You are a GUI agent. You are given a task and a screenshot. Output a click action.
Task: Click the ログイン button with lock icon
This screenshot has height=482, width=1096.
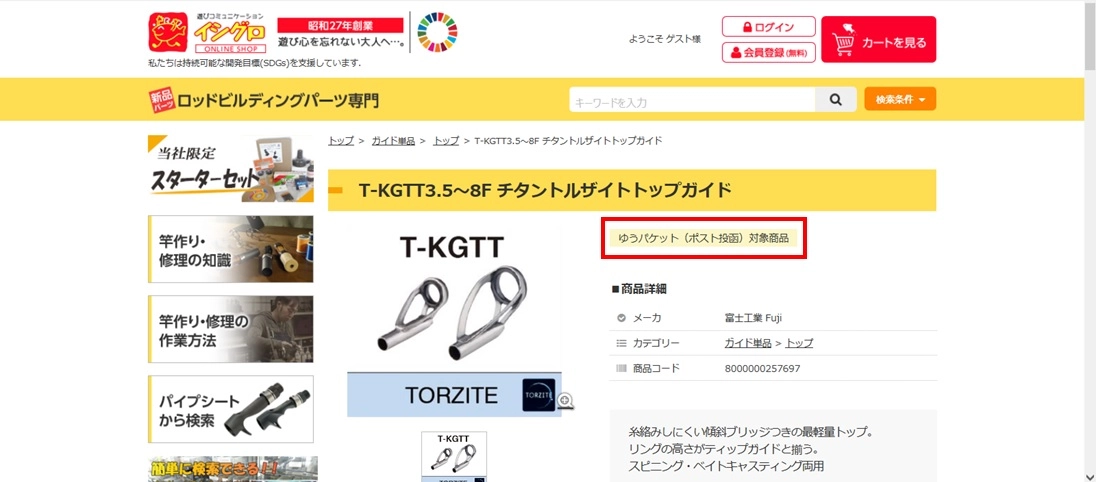tap(769, 27)
